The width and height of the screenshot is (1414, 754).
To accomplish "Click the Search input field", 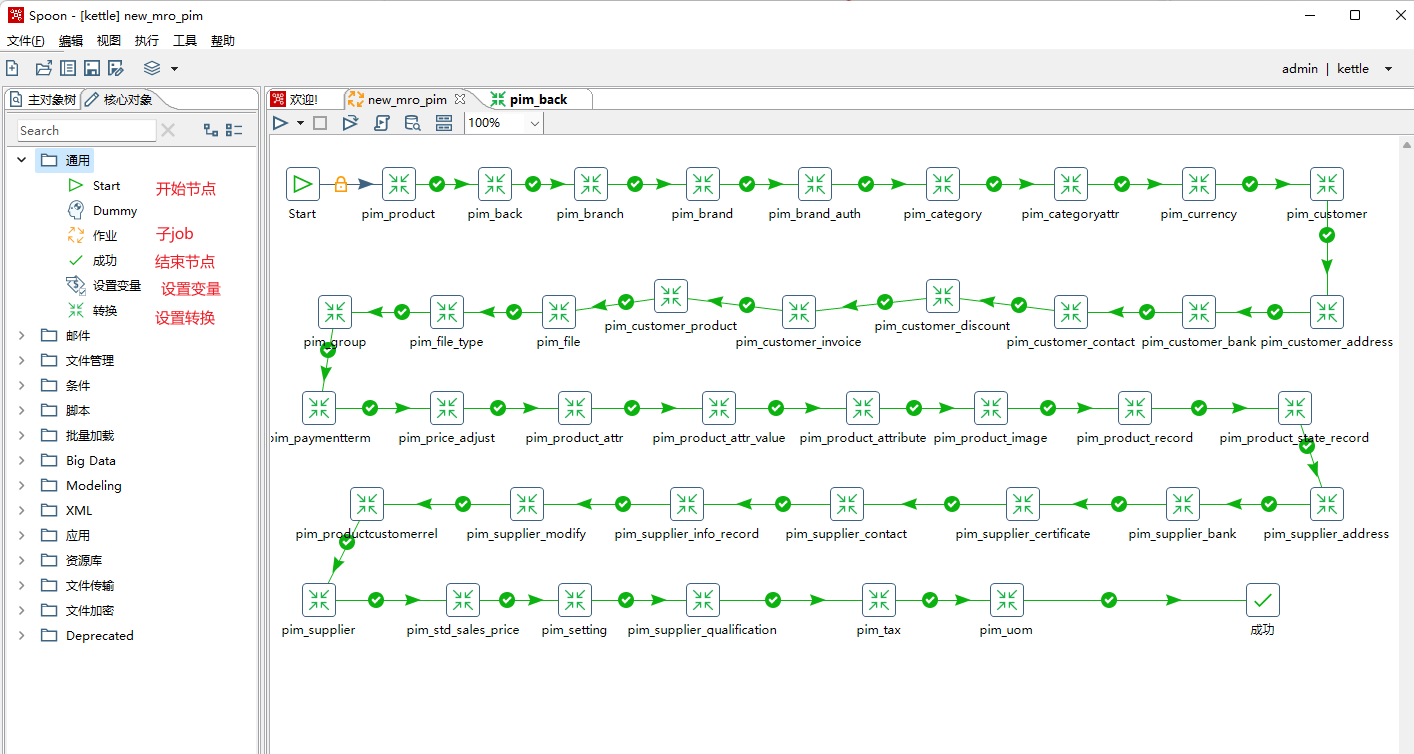I will [87, 130].
